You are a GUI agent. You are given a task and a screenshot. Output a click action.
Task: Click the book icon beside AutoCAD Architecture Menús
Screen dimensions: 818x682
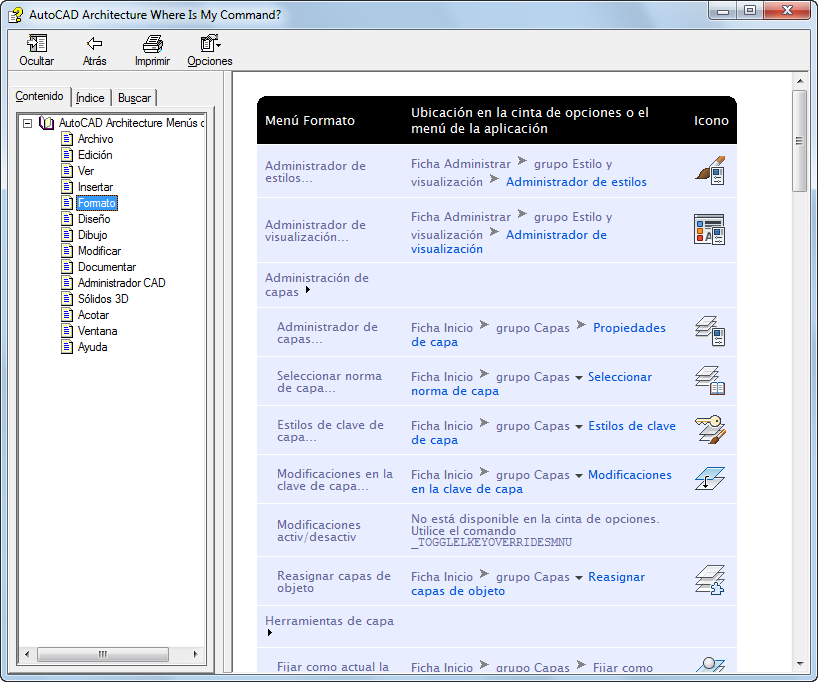click(x=46, y=123)
